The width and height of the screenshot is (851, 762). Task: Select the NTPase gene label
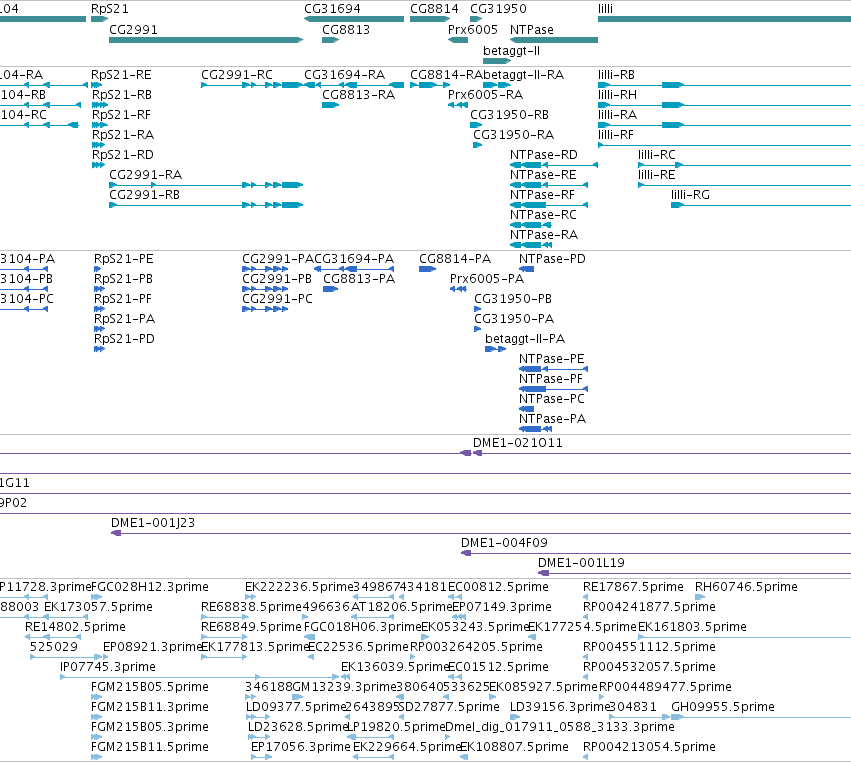[x=532, y=29]
